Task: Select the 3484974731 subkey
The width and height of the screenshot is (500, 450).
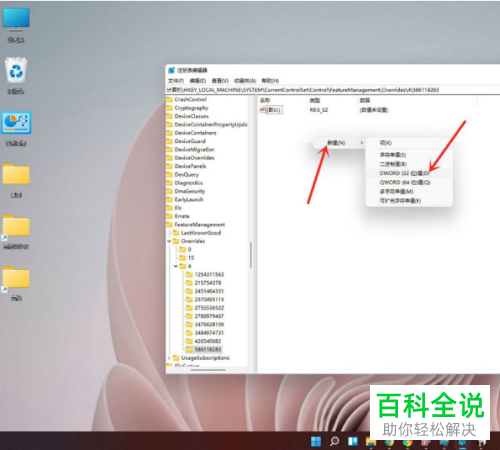Action: 209,333
